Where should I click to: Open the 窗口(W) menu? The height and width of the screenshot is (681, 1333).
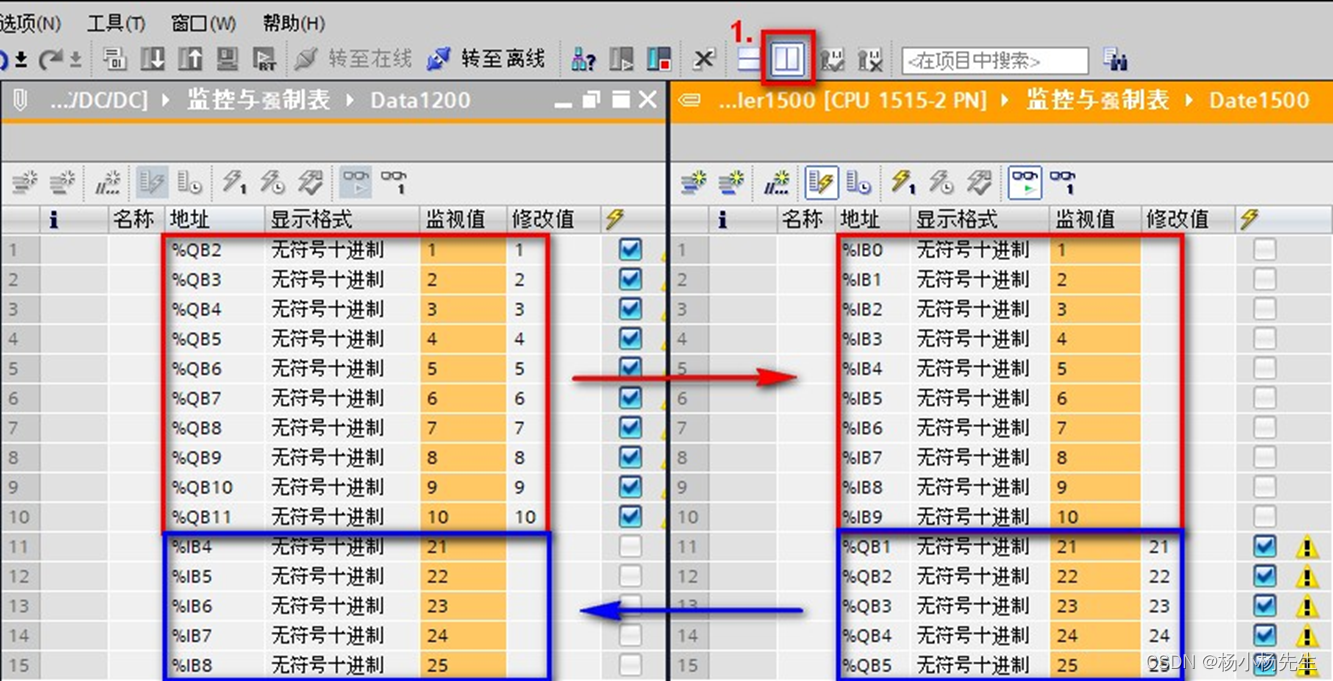pos(204,22)
